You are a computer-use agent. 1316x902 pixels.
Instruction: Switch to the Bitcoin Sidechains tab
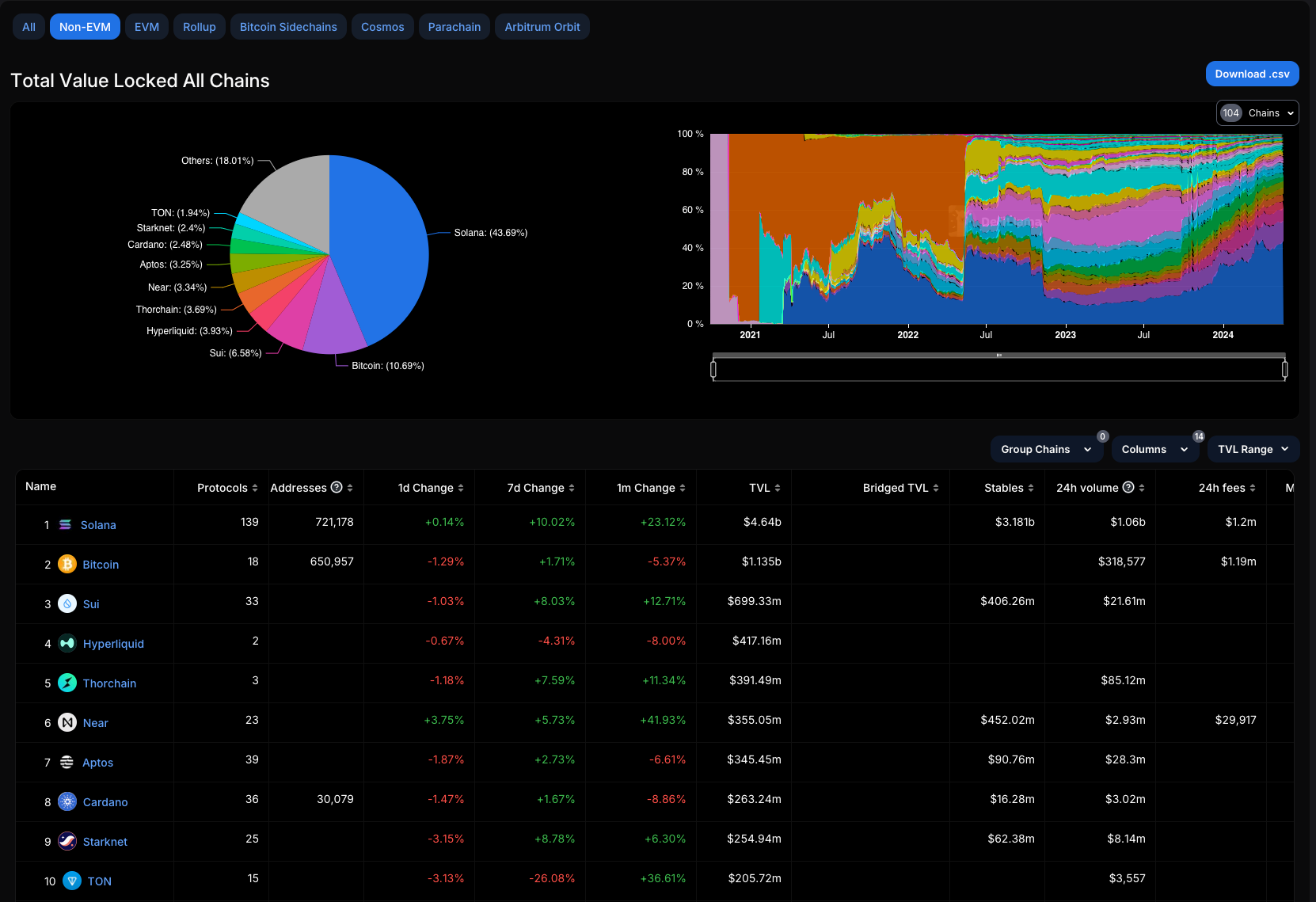tap(288, 27)
